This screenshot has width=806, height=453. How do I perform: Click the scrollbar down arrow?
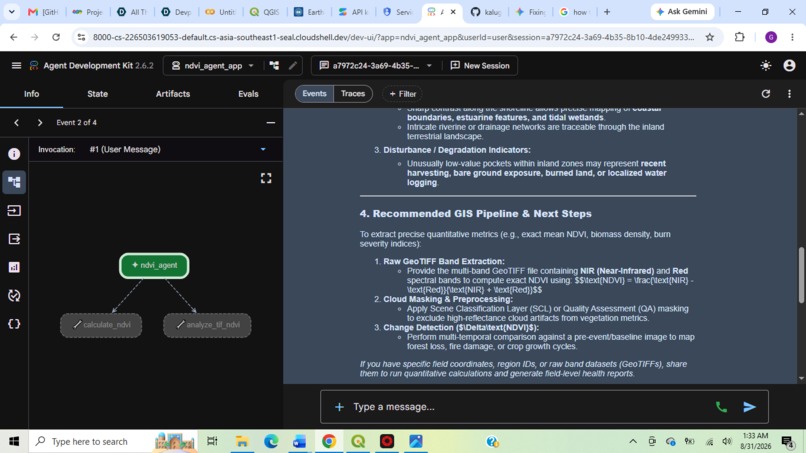pos(801,378)
